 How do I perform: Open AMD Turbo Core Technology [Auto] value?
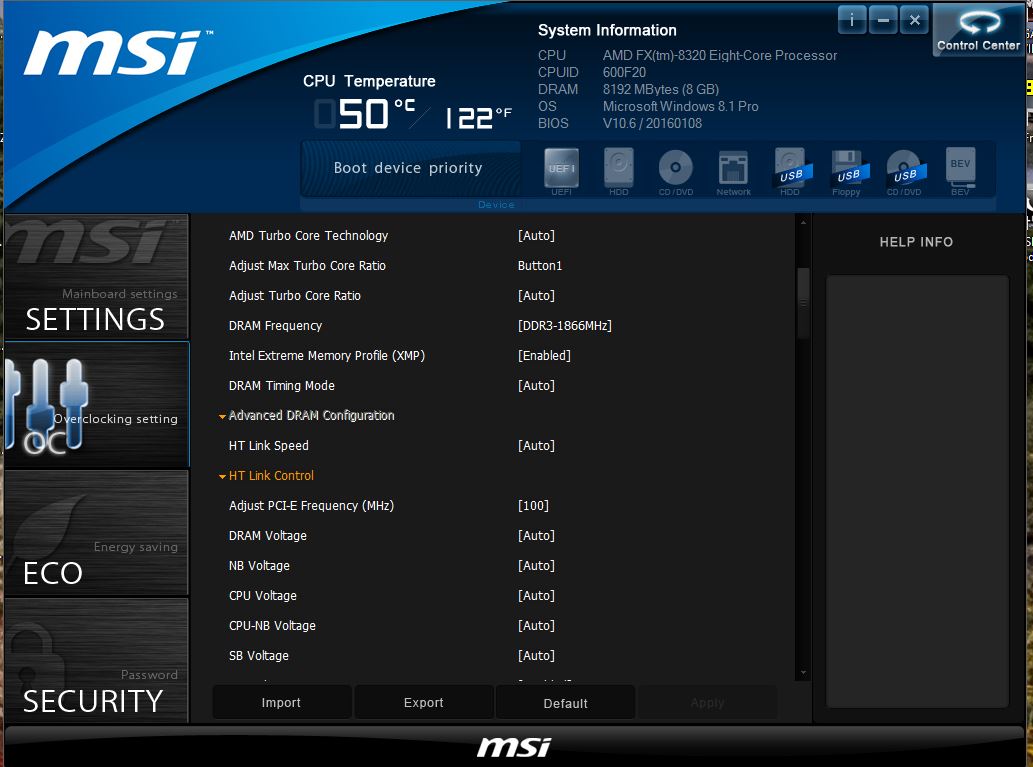536,236
